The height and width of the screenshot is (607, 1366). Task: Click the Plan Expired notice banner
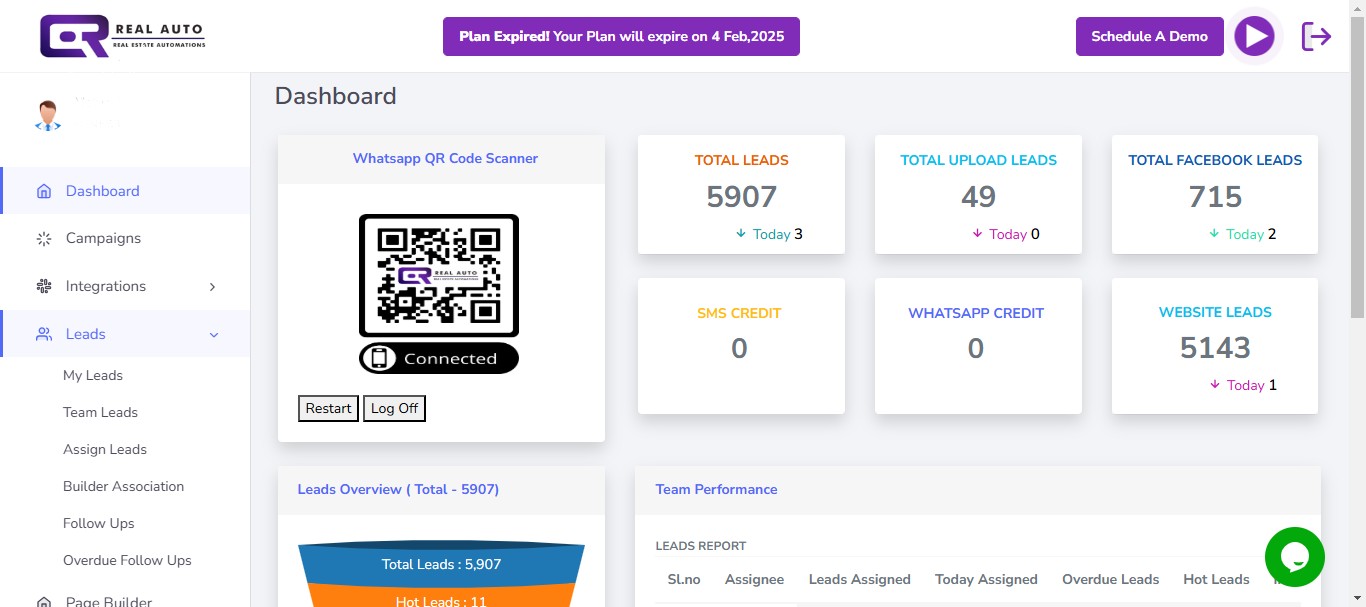(621, 37)
